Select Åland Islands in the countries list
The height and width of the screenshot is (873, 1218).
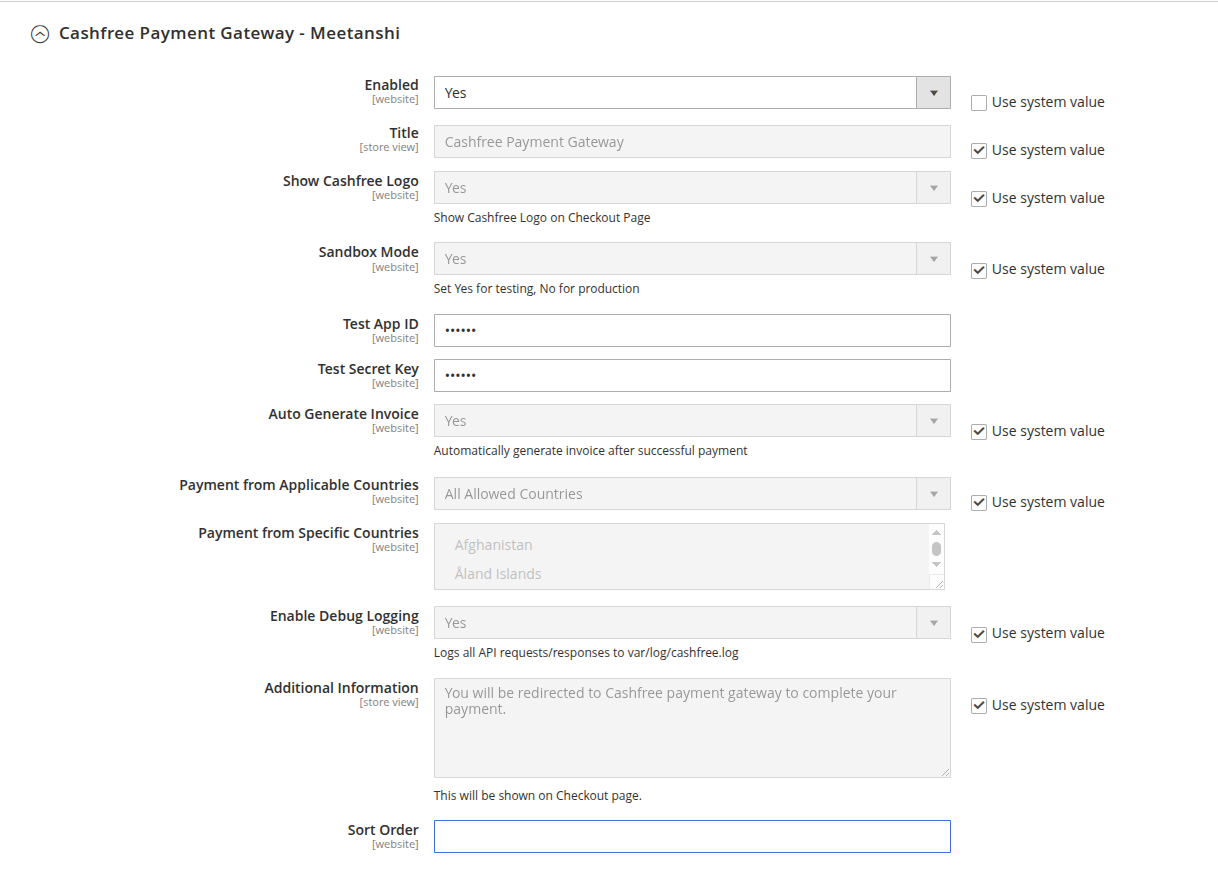click(498, 574)
